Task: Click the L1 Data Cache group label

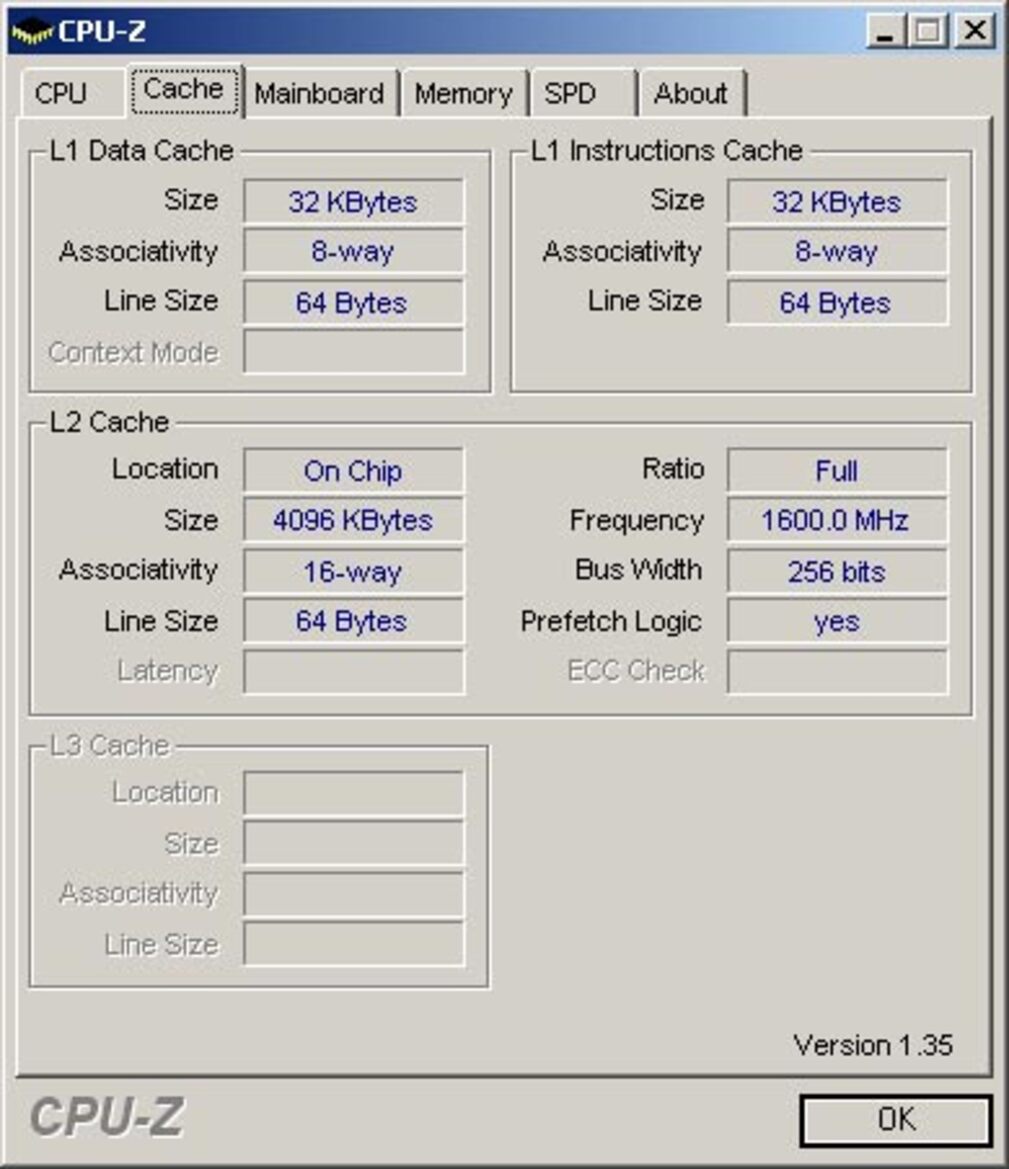Action: tap(142, 151)
